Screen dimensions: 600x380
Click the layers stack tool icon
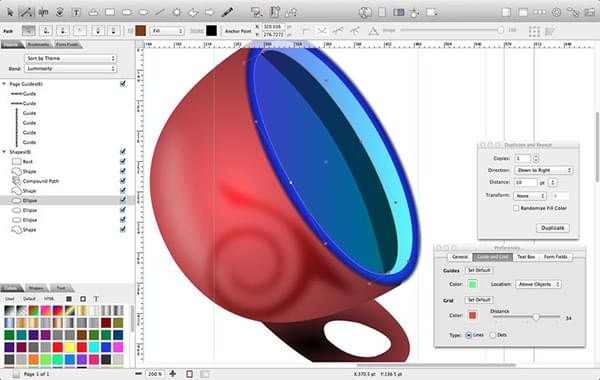(x=60, y=12)
